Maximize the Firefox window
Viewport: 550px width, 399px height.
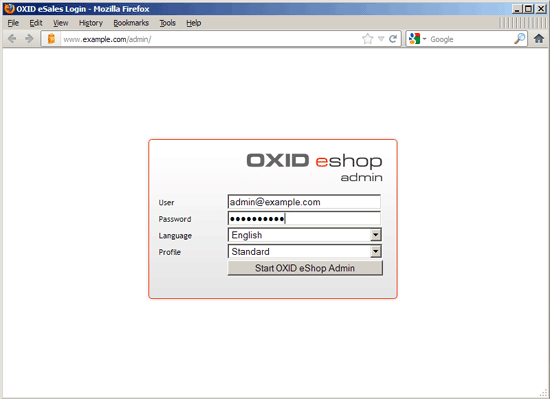528,9
